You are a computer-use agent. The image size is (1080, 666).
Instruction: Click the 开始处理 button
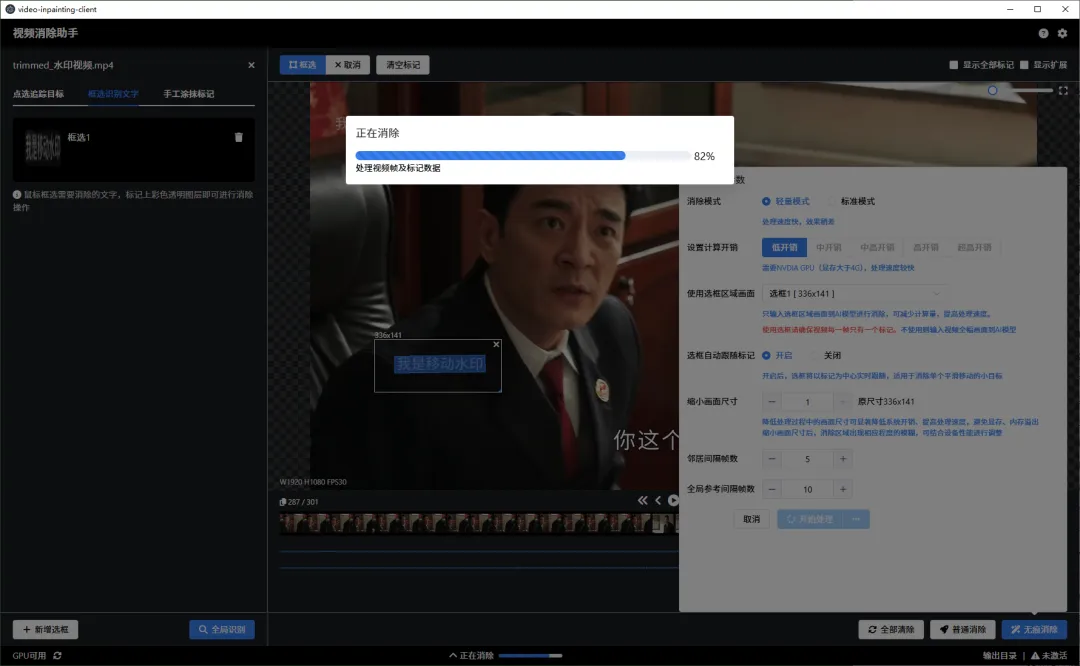(x=810, y=519)
